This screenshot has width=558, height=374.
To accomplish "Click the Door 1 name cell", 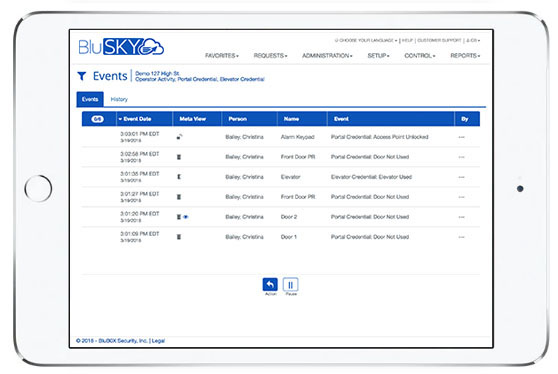I will coord(289,237).
